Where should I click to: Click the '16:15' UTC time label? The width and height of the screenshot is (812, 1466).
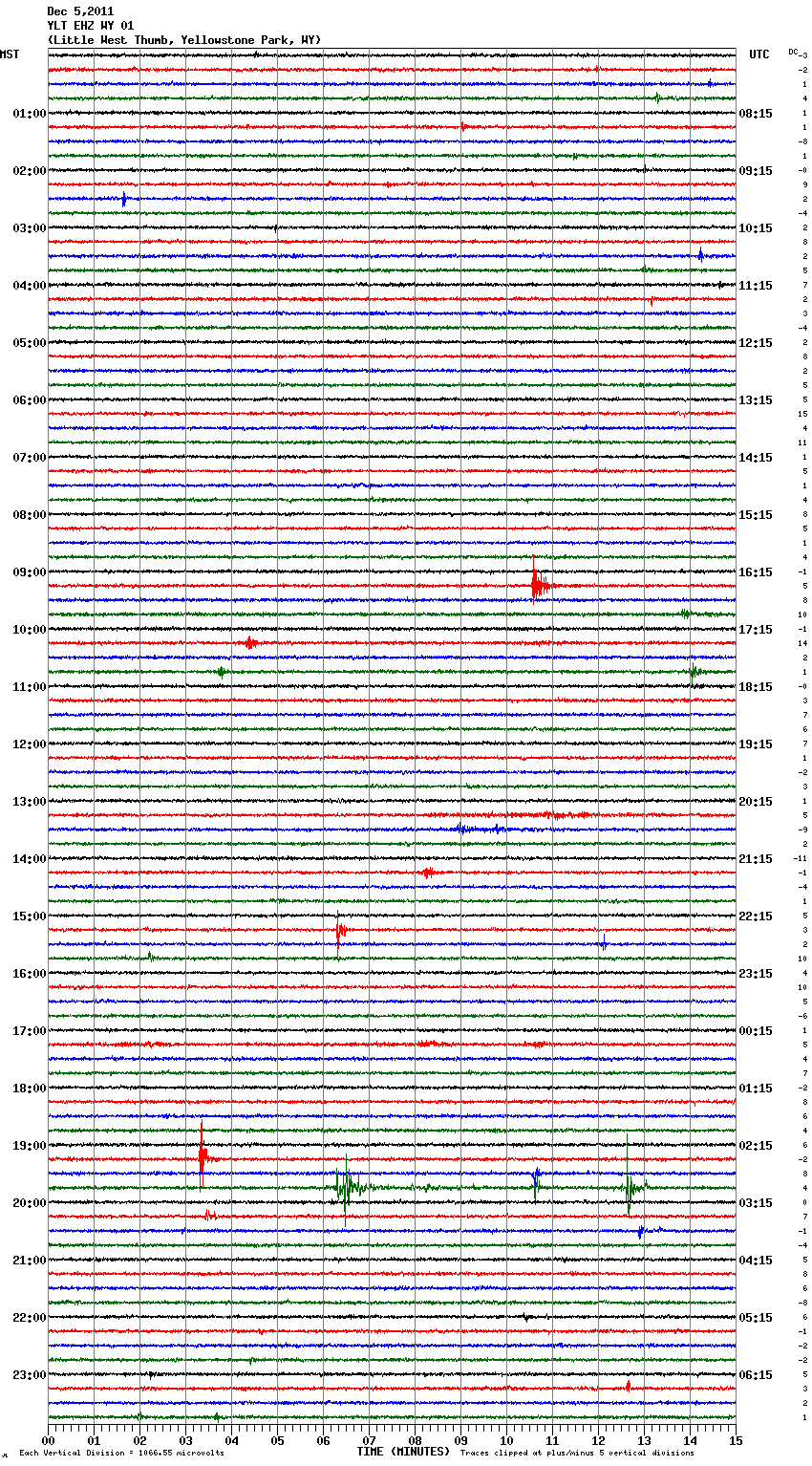[x=756, y=572]
